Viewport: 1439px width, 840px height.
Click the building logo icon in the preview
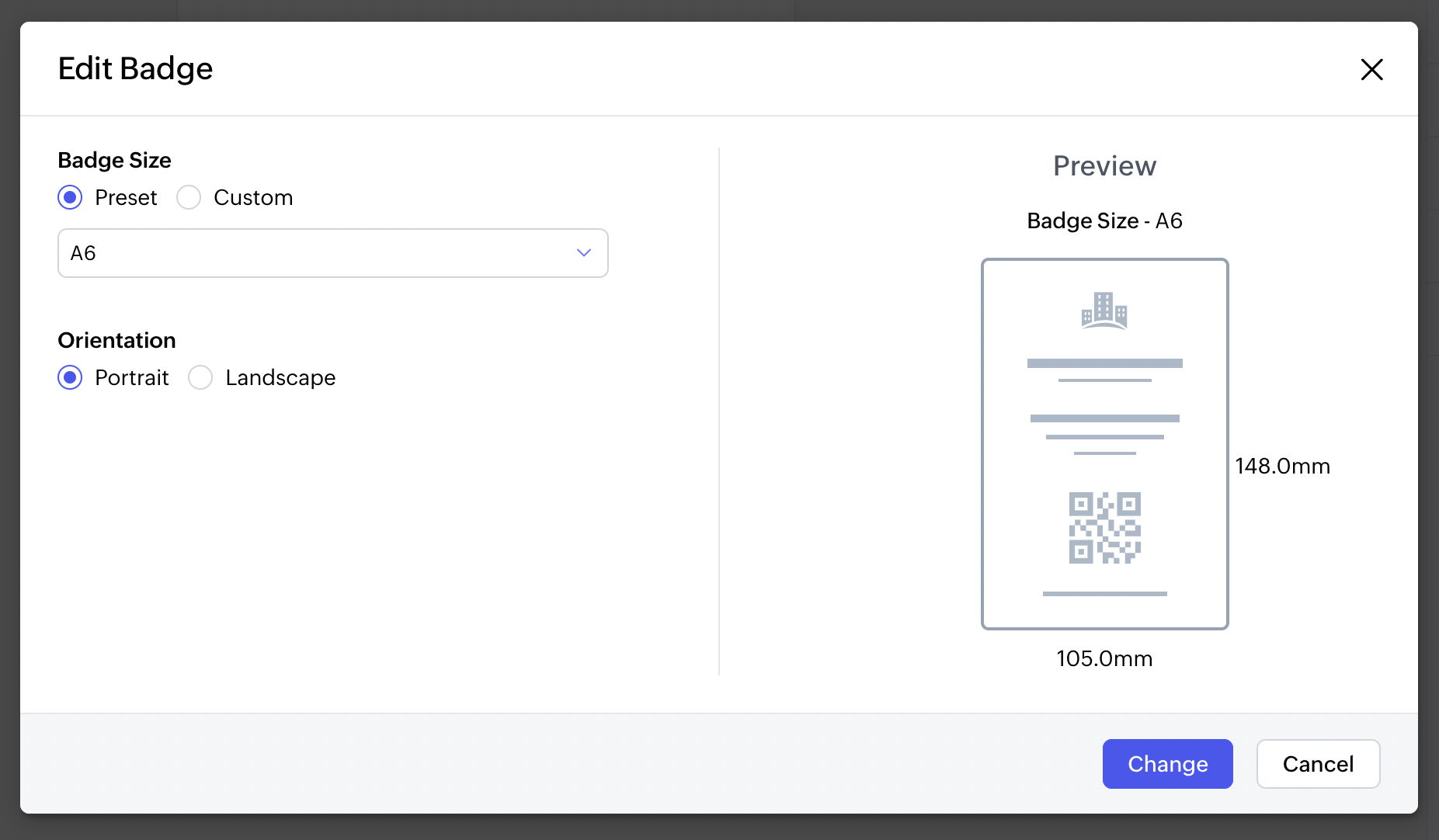click(x=1104, y=311)
